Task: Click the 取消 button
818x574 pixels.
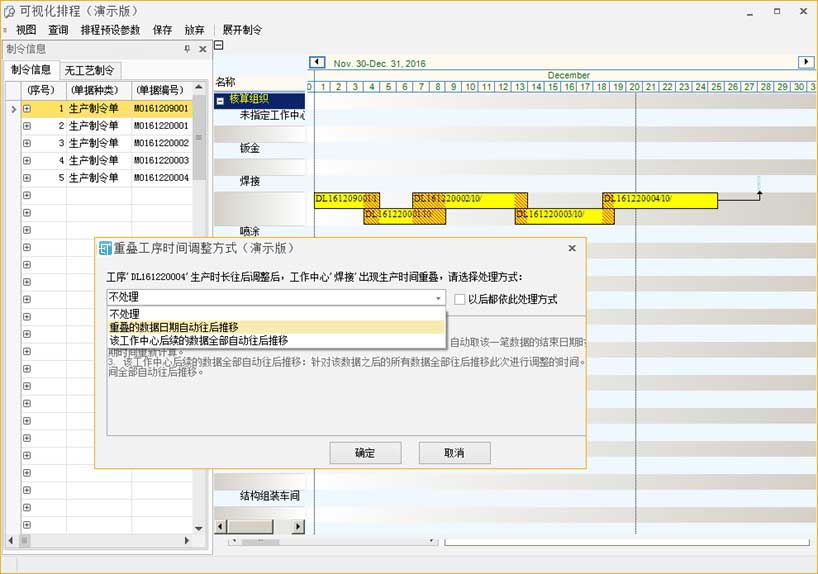Action: click(454, 453)
